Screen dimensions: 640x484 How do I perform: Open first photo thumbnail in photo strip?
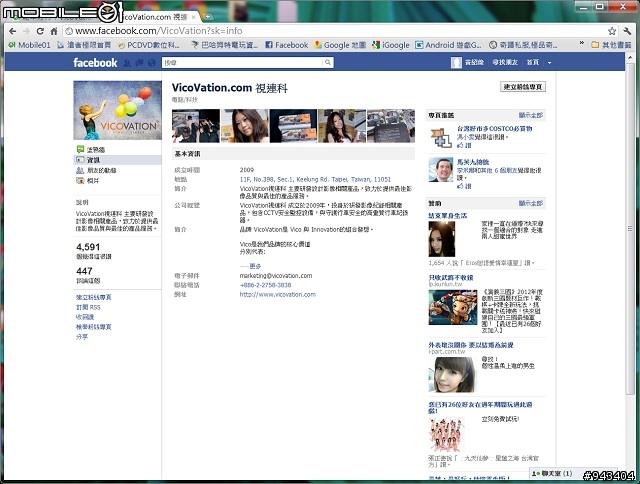point(196,126)
